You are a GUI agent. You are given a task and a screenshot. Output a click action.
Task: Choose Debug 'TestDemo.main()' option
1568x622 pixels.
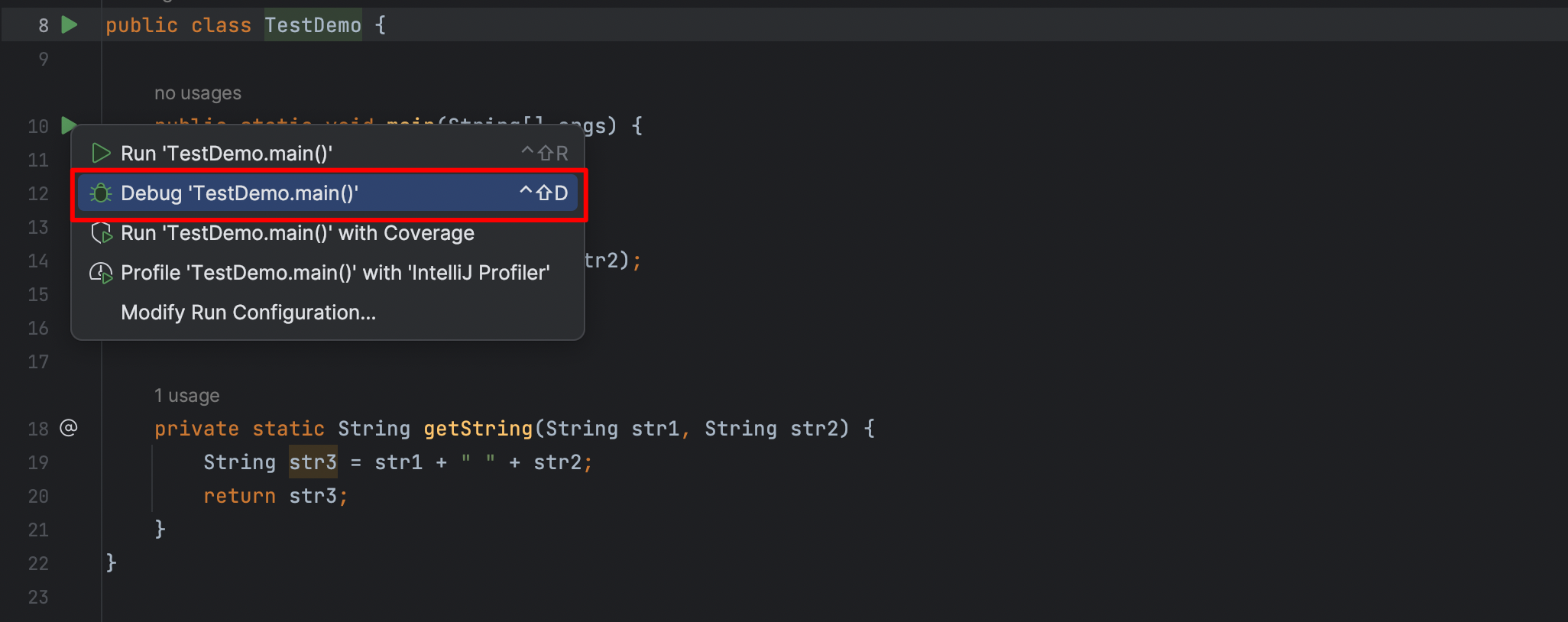pyautogui.click(x=239, y=193)
